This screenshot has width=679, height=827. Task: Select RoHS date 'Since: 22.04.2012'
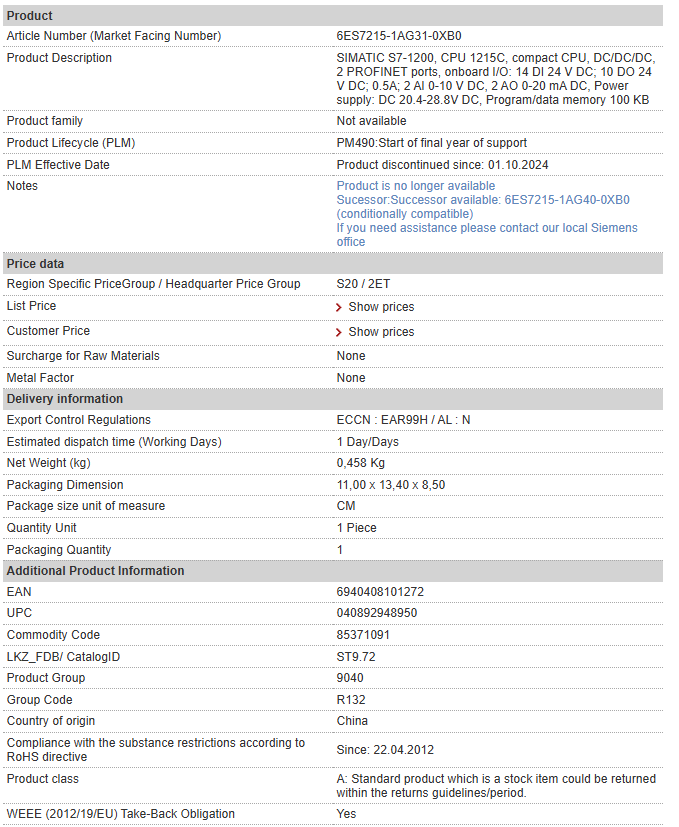[385, 750]
